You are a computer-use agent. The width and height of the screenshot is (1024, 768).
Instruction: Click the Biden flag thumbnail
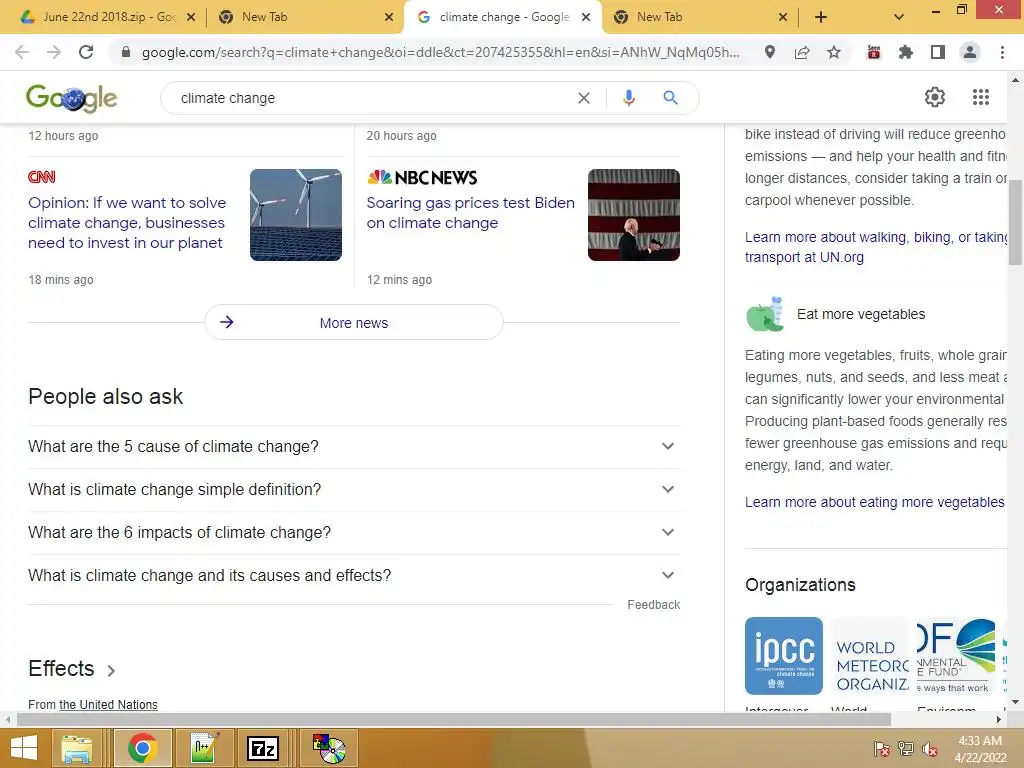tap(633, 215)
